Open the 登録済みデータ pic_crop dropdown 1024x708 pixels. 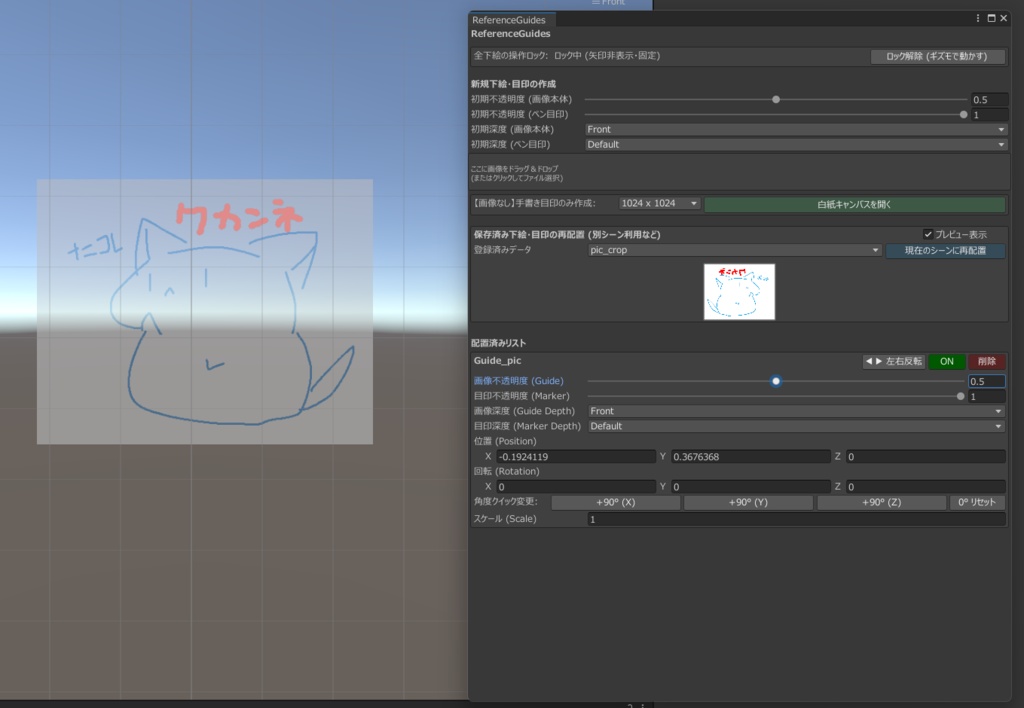point(735,250)
